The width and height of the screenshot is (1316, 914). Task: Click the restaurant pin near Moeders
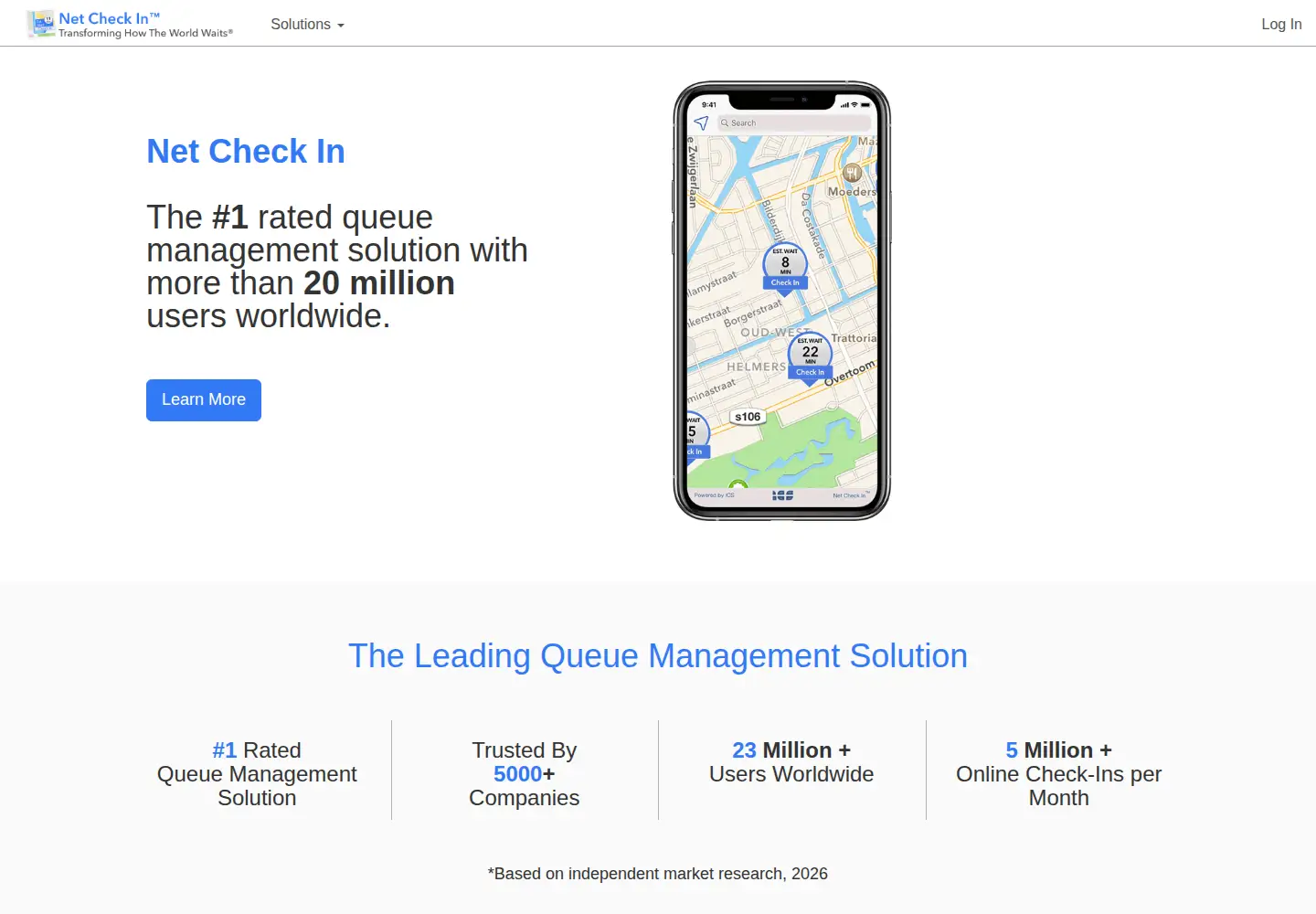pyautogui.click(x=852, y=173)
